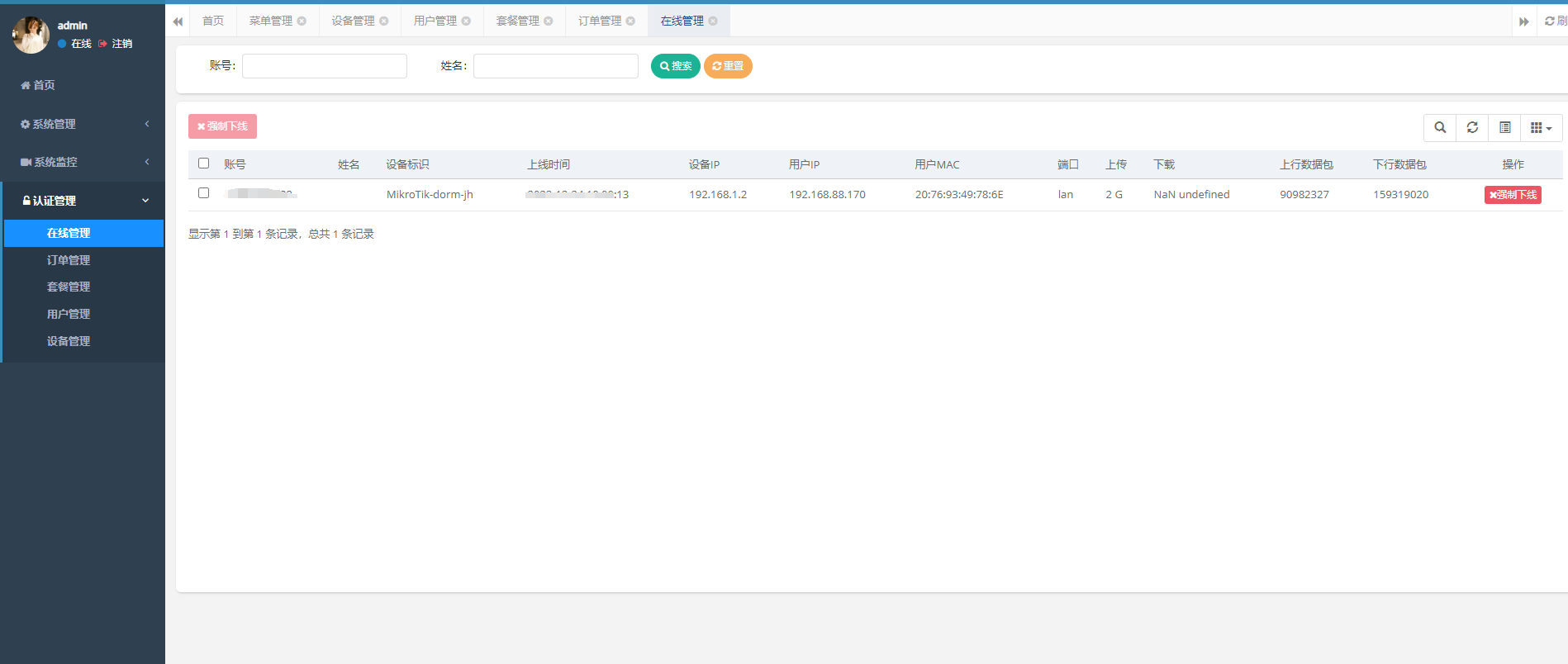Click the 90982327 packet count cell

click(1304, 195)
